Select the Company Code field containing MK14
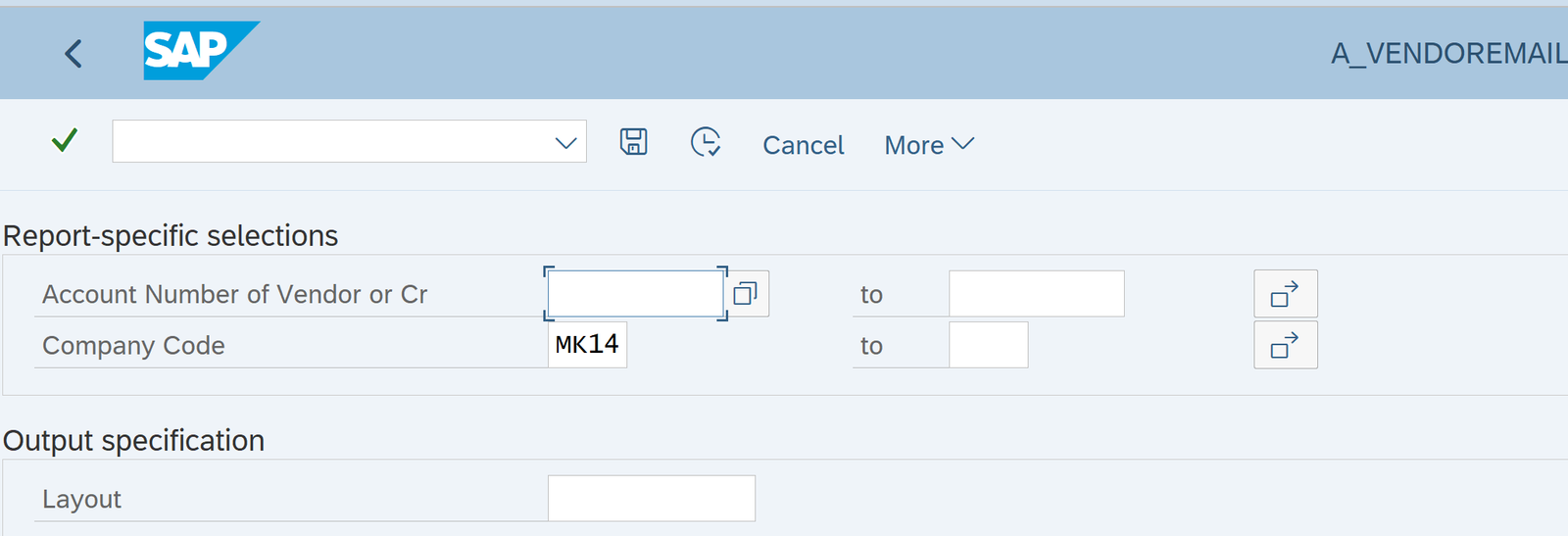 pos(587,345)
